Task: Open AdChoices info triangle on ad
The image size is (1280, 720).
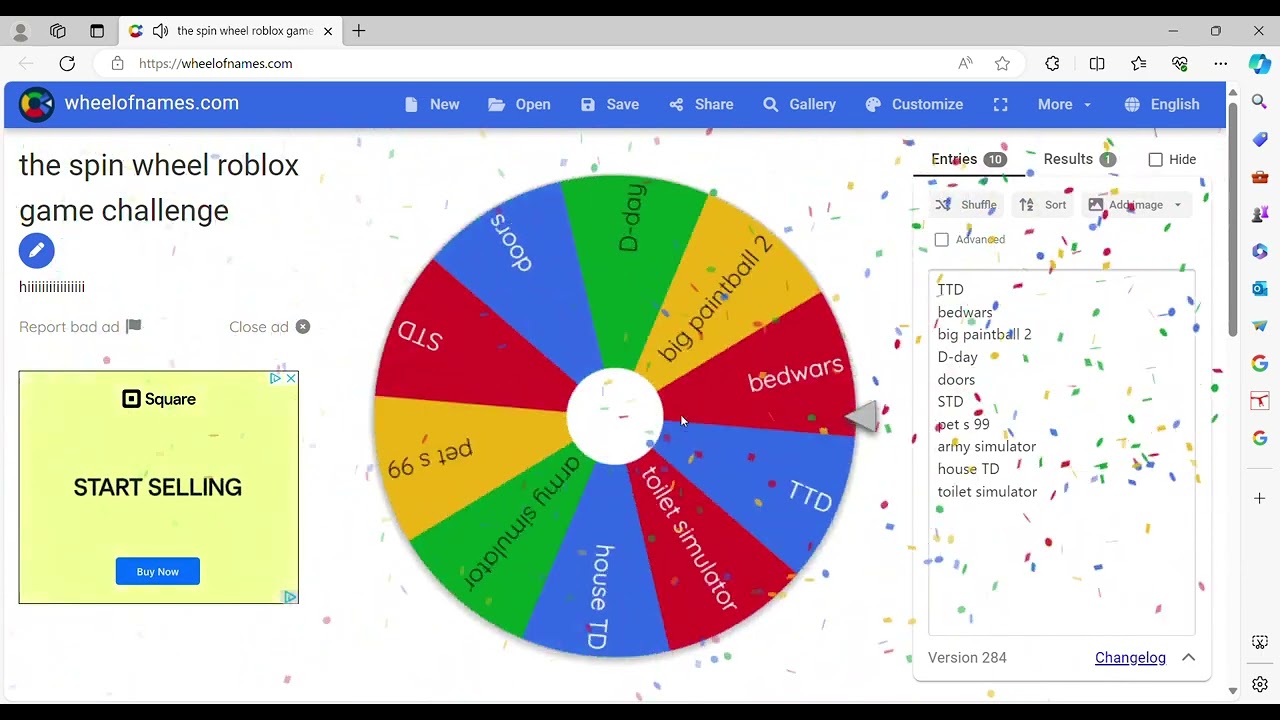Action: [275, 378]
